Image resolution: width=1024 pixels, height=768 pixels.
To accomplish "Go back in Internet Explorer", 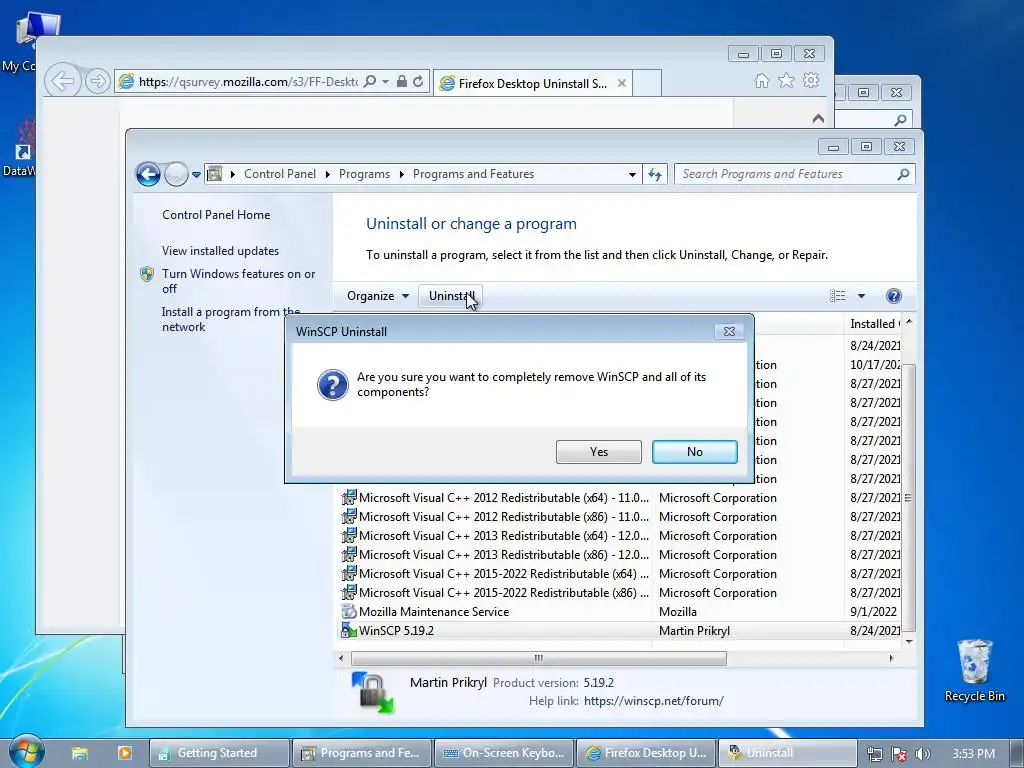I will [63, 81].
